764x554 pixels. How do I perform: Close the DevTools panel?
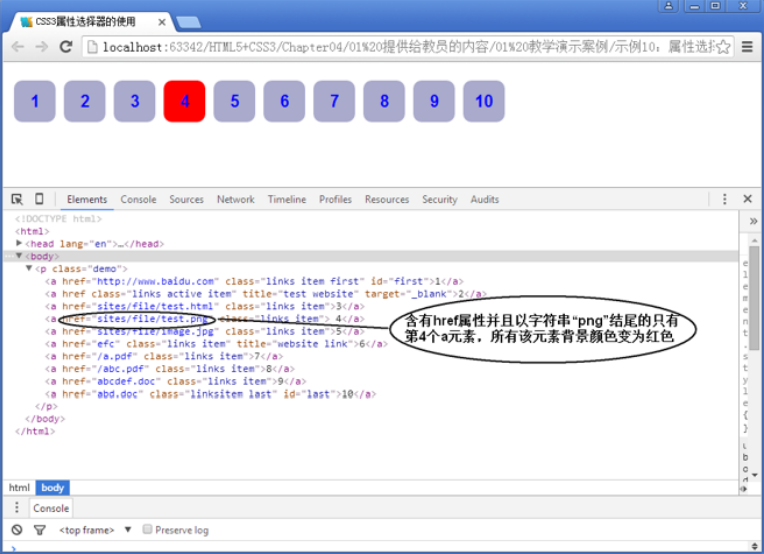pyautogui.click(x=747, y=199)
